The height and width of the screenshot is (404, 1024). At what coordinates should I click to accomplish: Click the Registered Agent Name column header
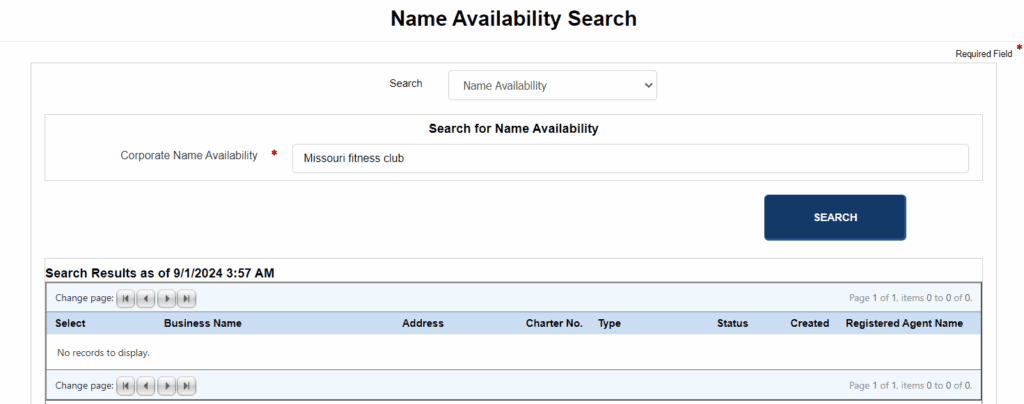pos(903,324)
